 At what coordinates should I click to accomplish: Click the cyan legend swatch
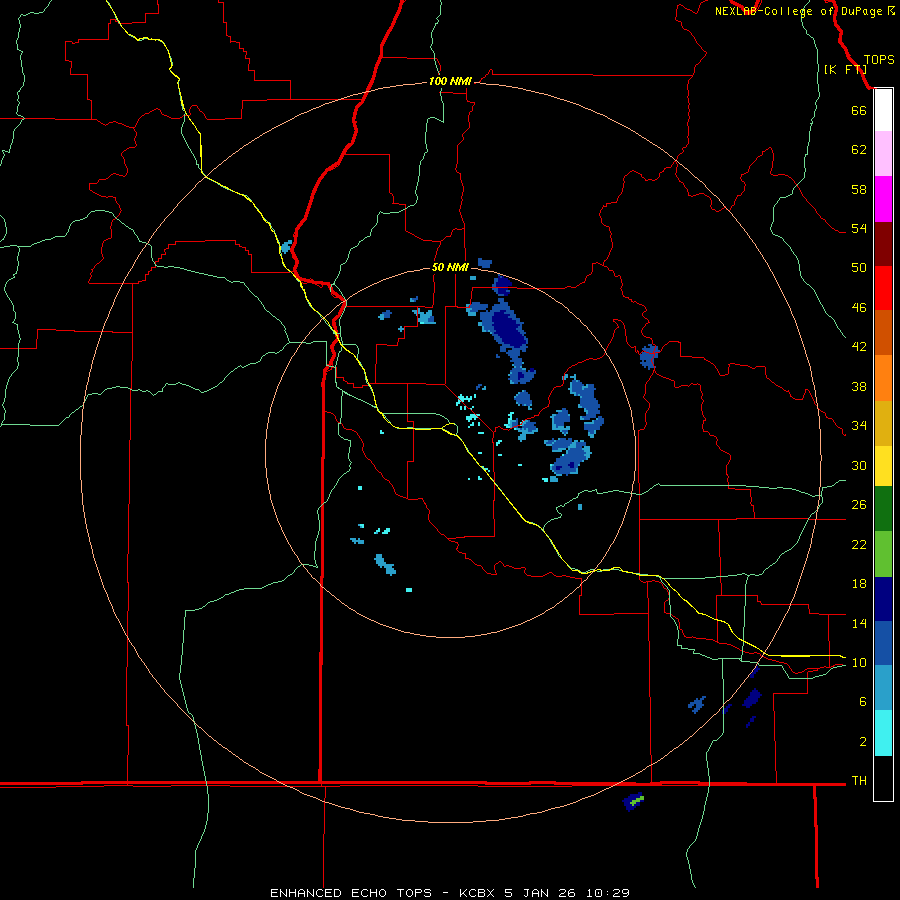[883, 733]
